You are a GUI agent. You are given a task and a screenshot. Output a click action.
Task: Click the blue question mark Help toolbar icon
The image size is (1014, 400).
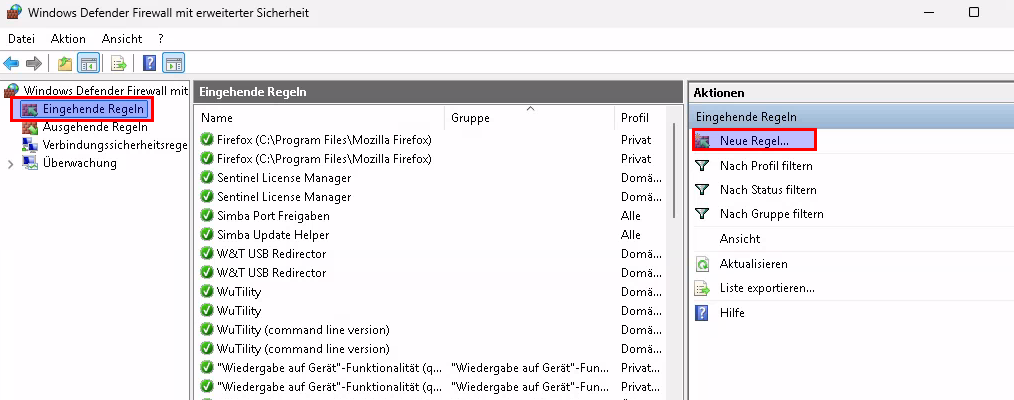coord(150,63)
